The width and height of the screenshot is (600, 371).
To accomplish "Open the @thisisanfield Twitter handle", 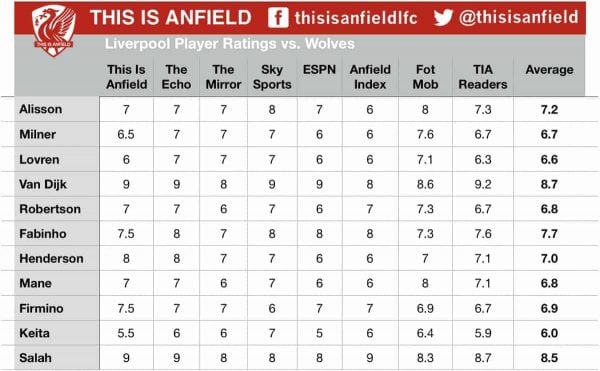I will coord(518,17).
